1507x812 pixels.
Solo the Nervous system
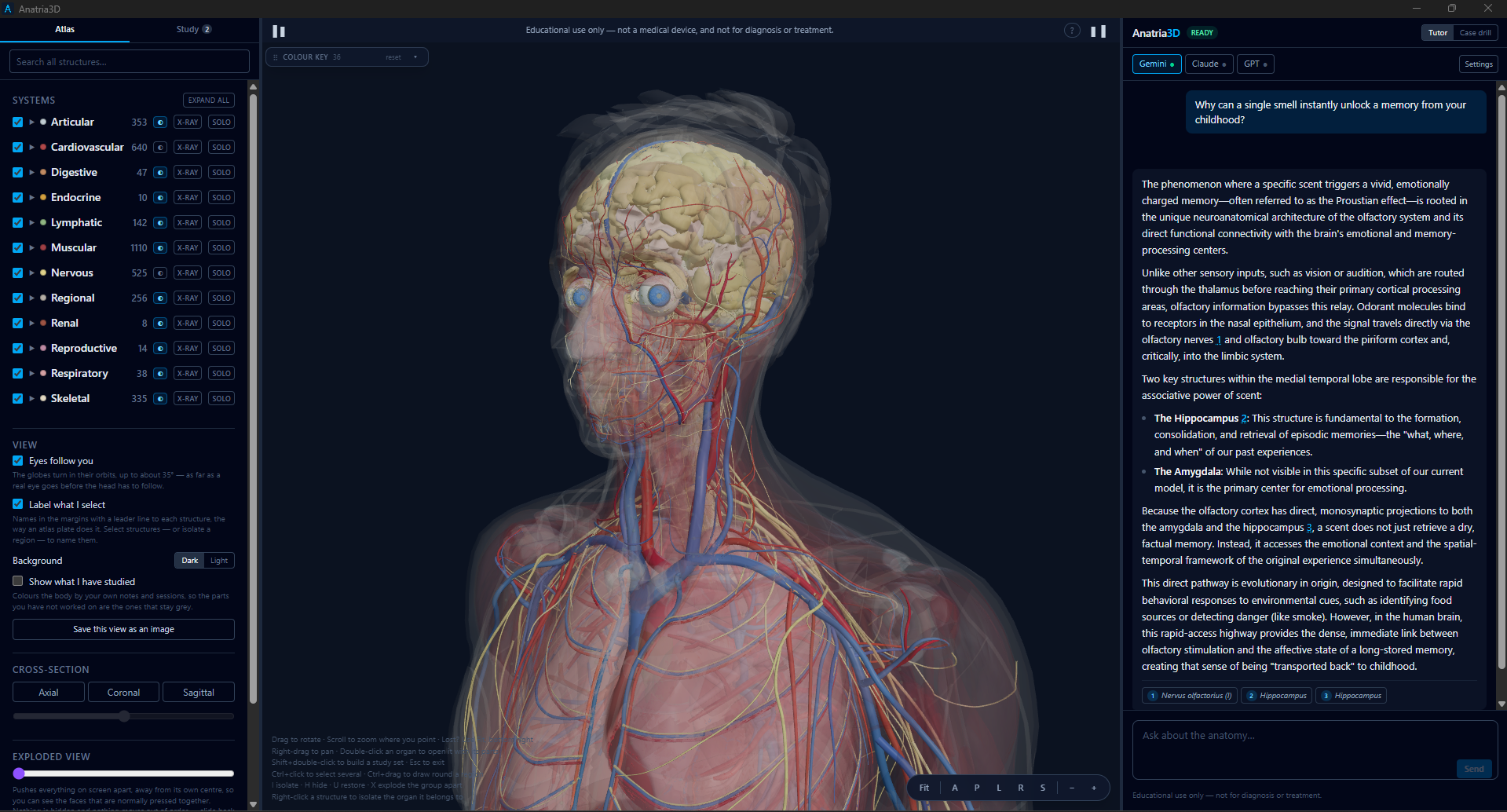click(x=221, y=273)
